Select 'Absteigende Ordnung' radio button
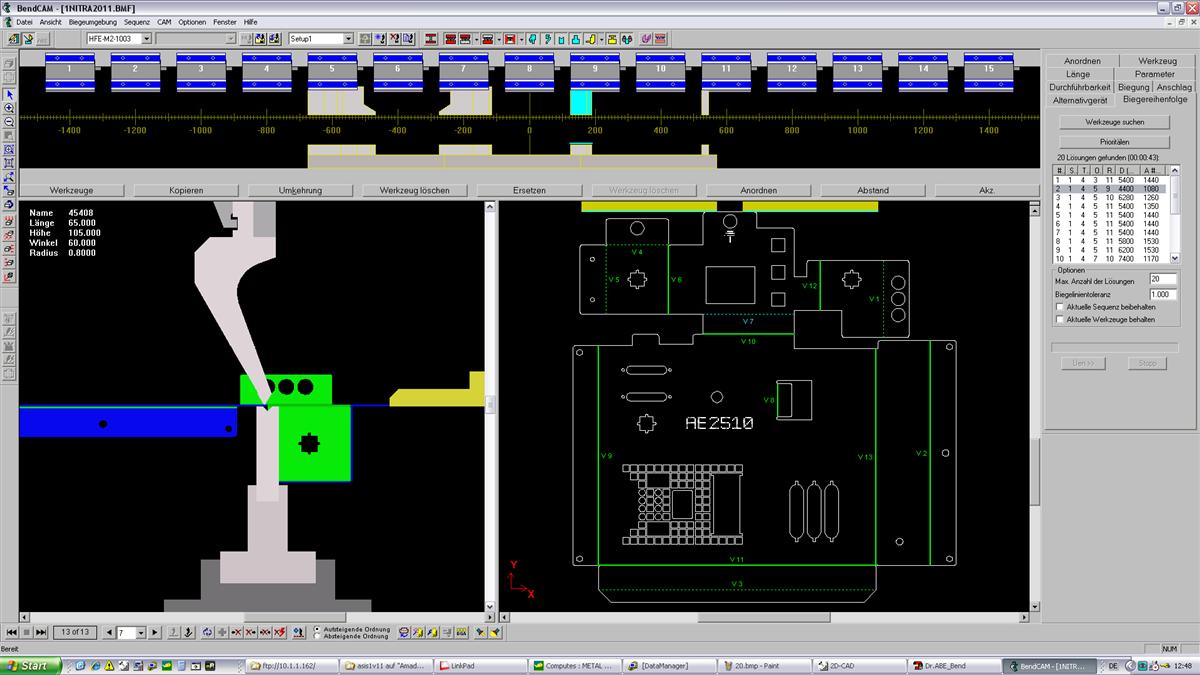This screenshot has height=675, width=1200. click(x=318, y=637)
